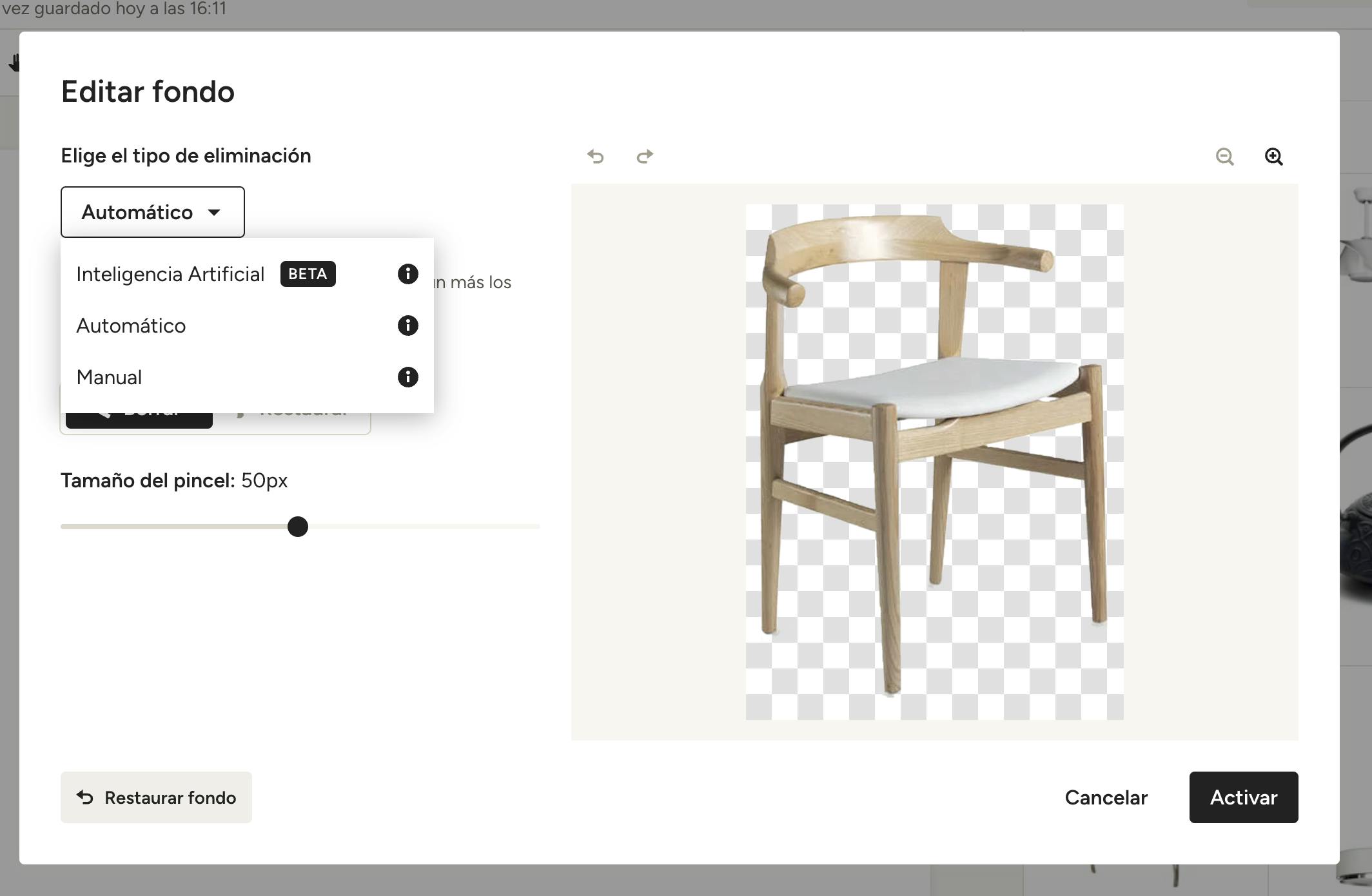Screen dimensions: 1372x896
Task: Zoom out of the chair preview
Action: click(1224, 157)
